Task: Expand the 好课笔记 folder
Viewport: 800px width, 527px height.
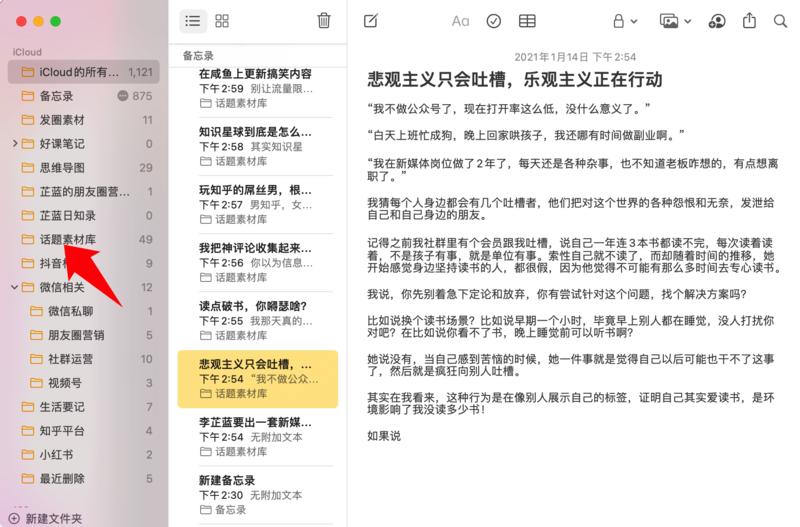Action: point(15,143)
